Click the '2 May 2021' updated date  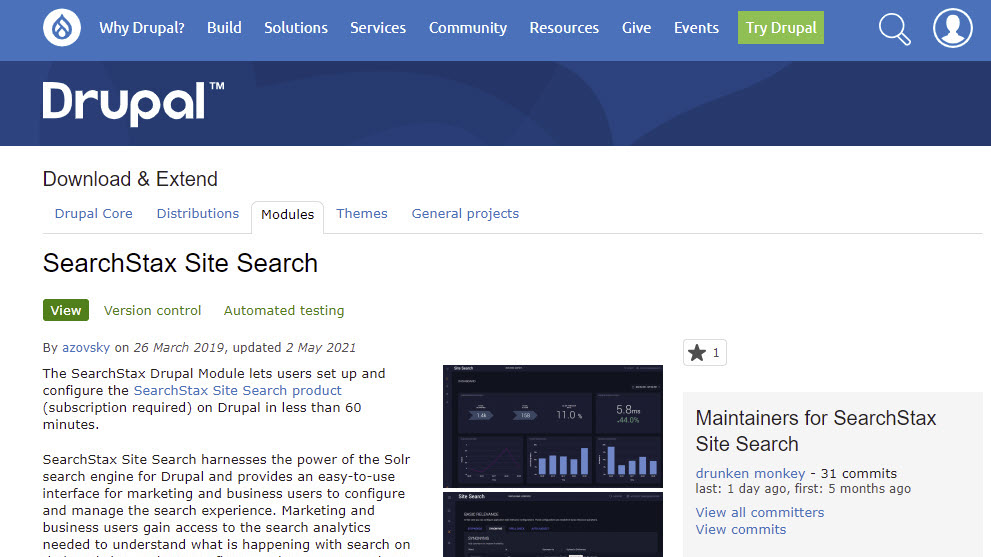tap(320, 347)
